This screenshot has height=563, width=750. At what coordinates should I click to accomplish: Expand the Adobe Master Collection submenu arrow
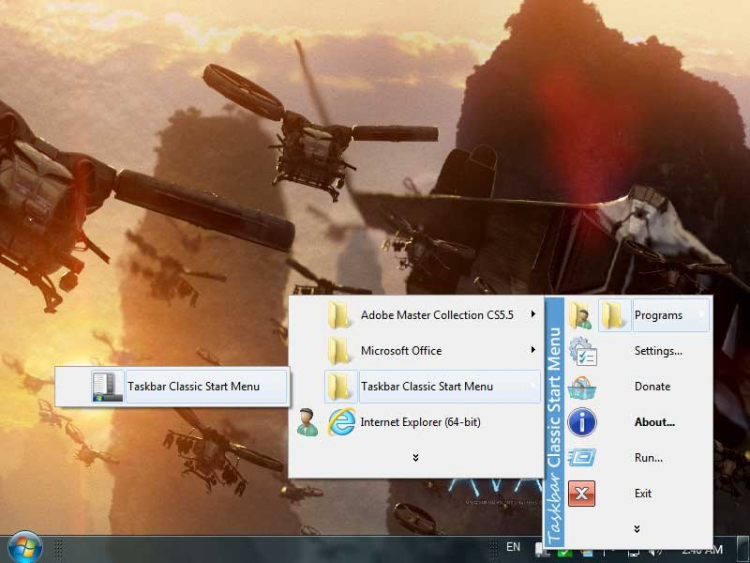533,314
